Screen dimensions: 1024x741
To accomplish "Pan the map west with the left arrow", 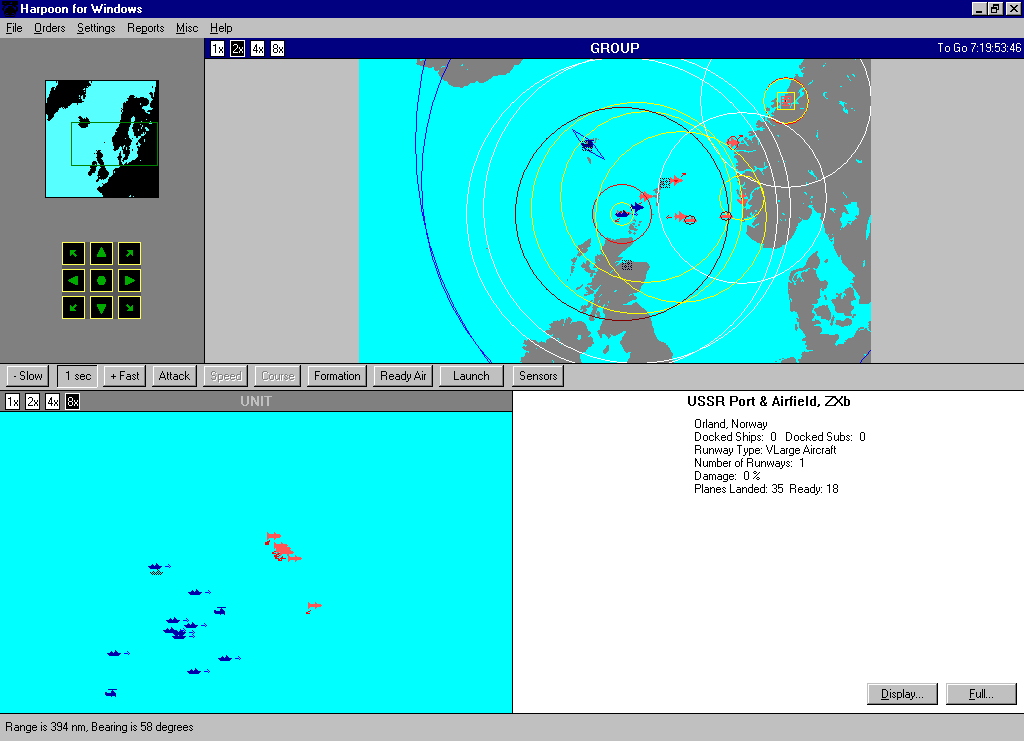I will tap(73, 281).
